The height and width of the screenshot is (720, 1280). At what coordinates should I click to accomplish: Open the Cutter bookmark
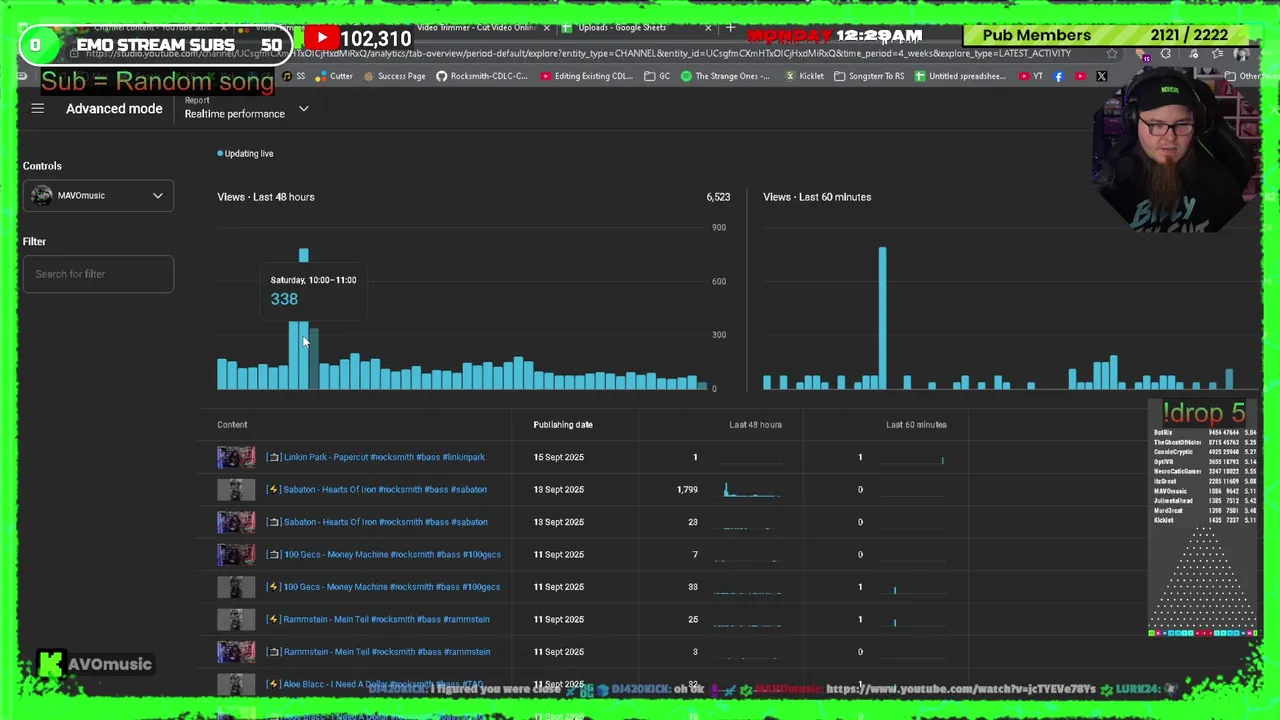(x=334, y=76)
